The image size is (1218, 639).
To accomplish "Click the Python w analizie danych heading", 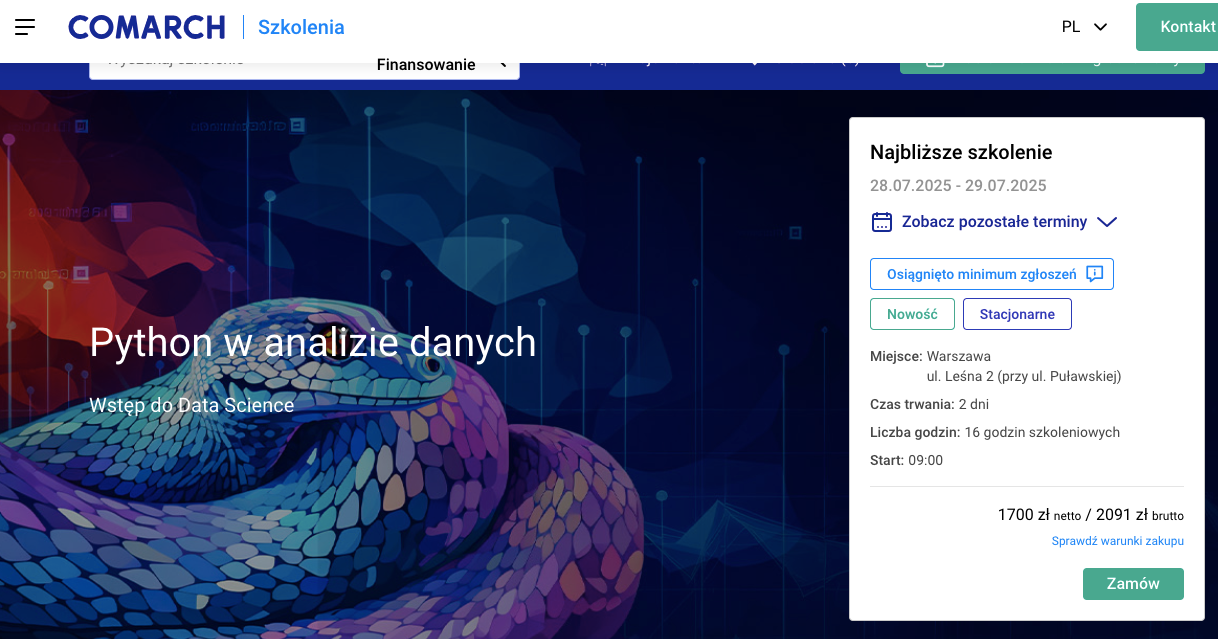I will (x=313, y=343).
